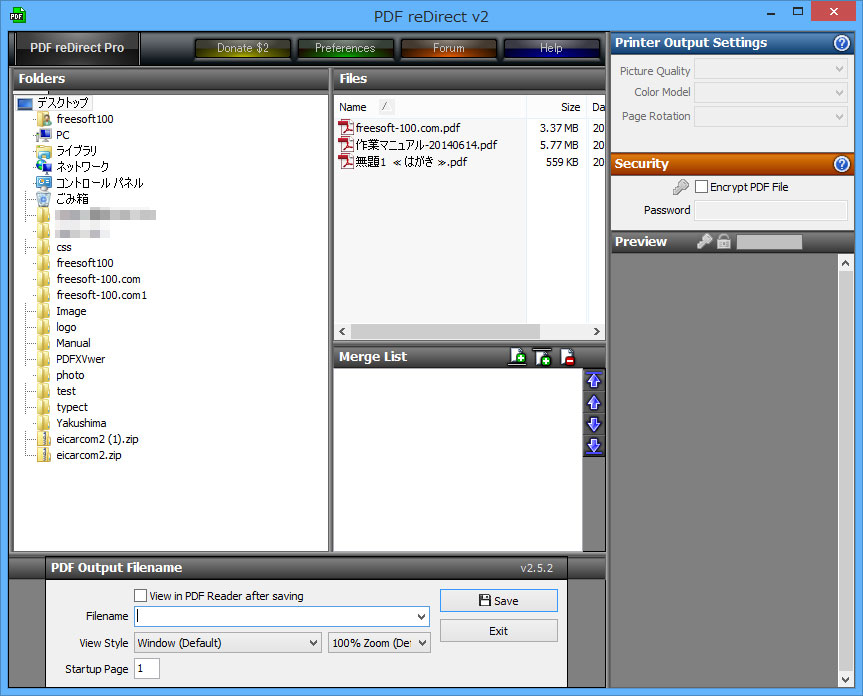Click the ネットワーク network icon
Image resolution: width=863 pixels, height=696 pixels.
coord(44,166)
